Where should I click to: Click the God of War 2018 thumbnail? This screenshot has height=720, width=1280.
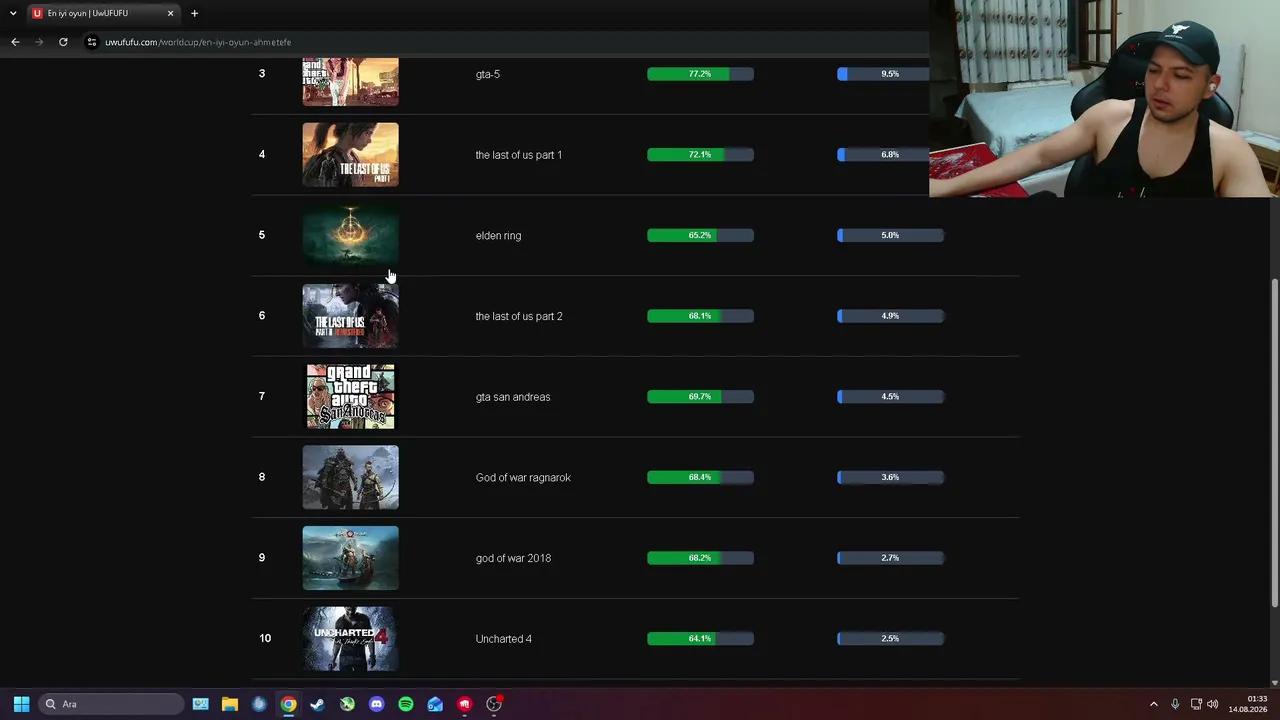350,558
